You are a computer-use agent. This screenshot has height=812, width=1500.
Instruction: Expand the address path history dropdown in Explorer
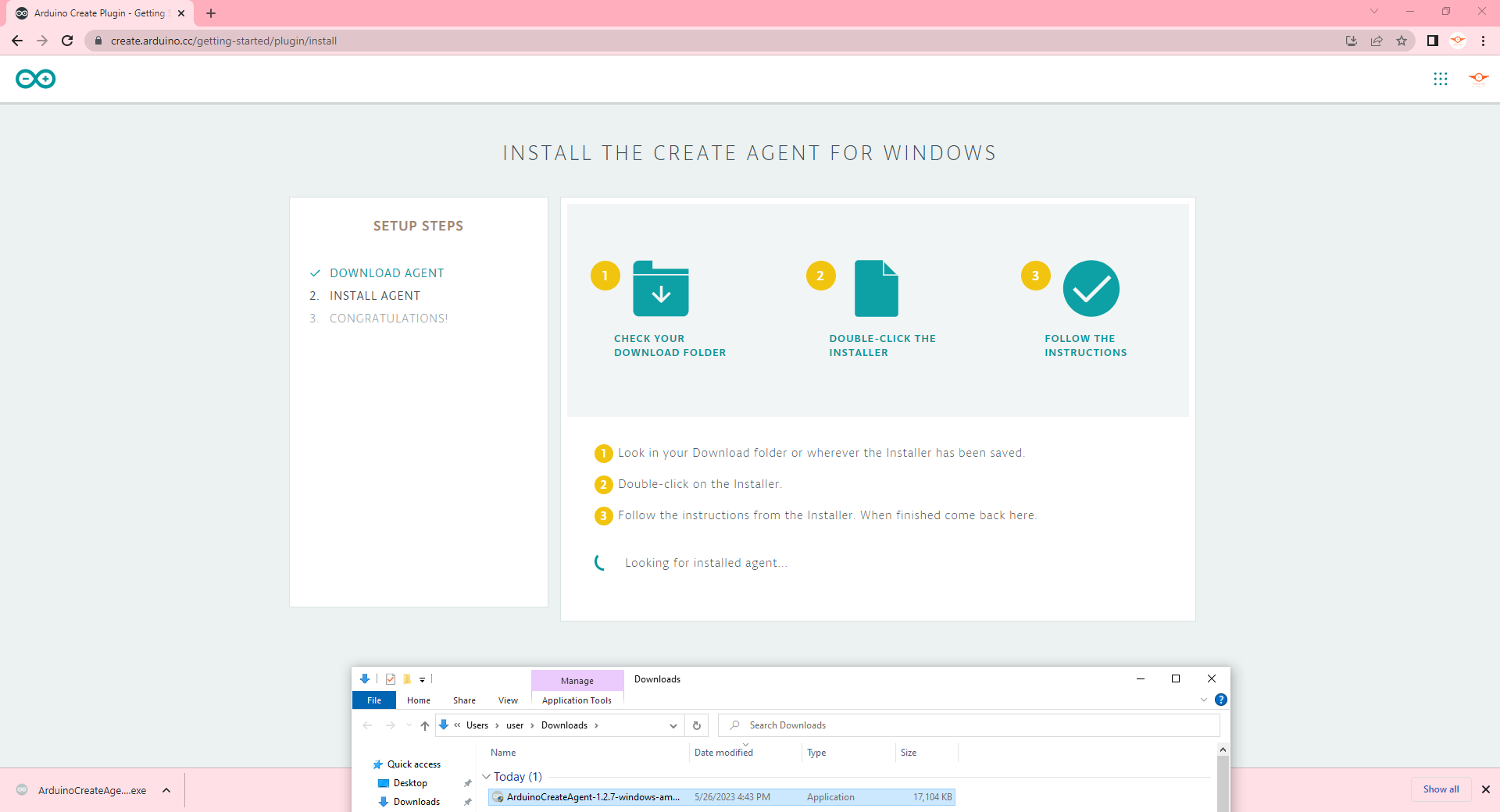pos(673,725)
